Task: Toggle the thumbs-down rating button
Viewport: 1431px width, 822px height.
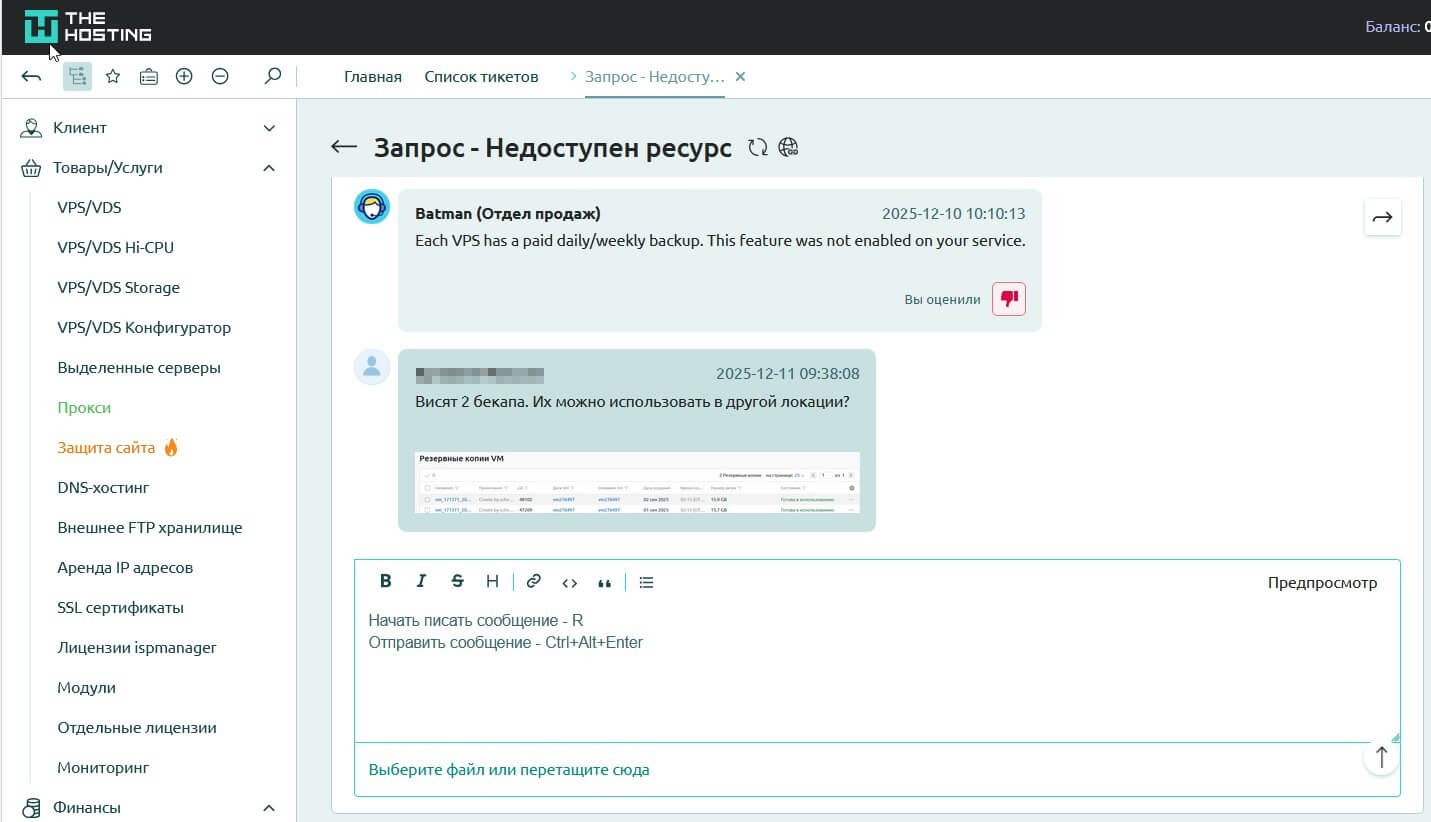Action: [1008, 299]
